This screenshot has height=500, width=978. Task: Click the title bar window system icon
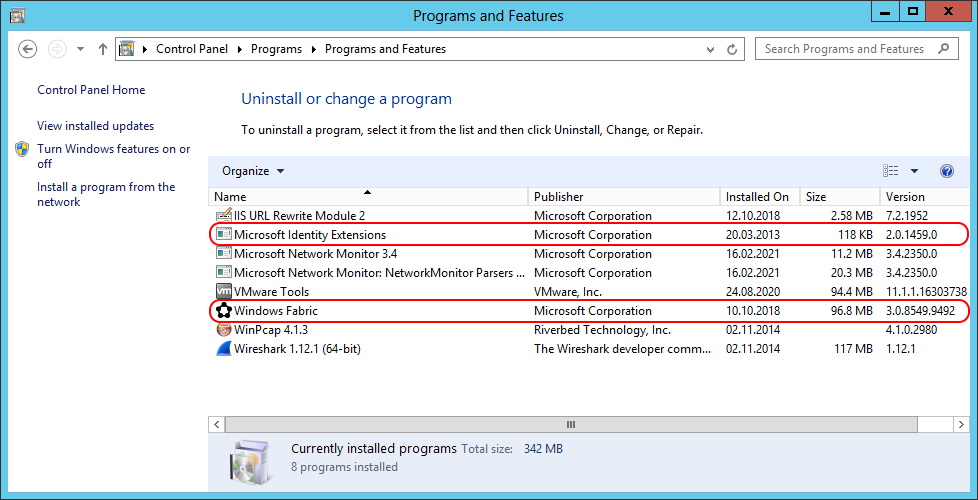(17, 14)
